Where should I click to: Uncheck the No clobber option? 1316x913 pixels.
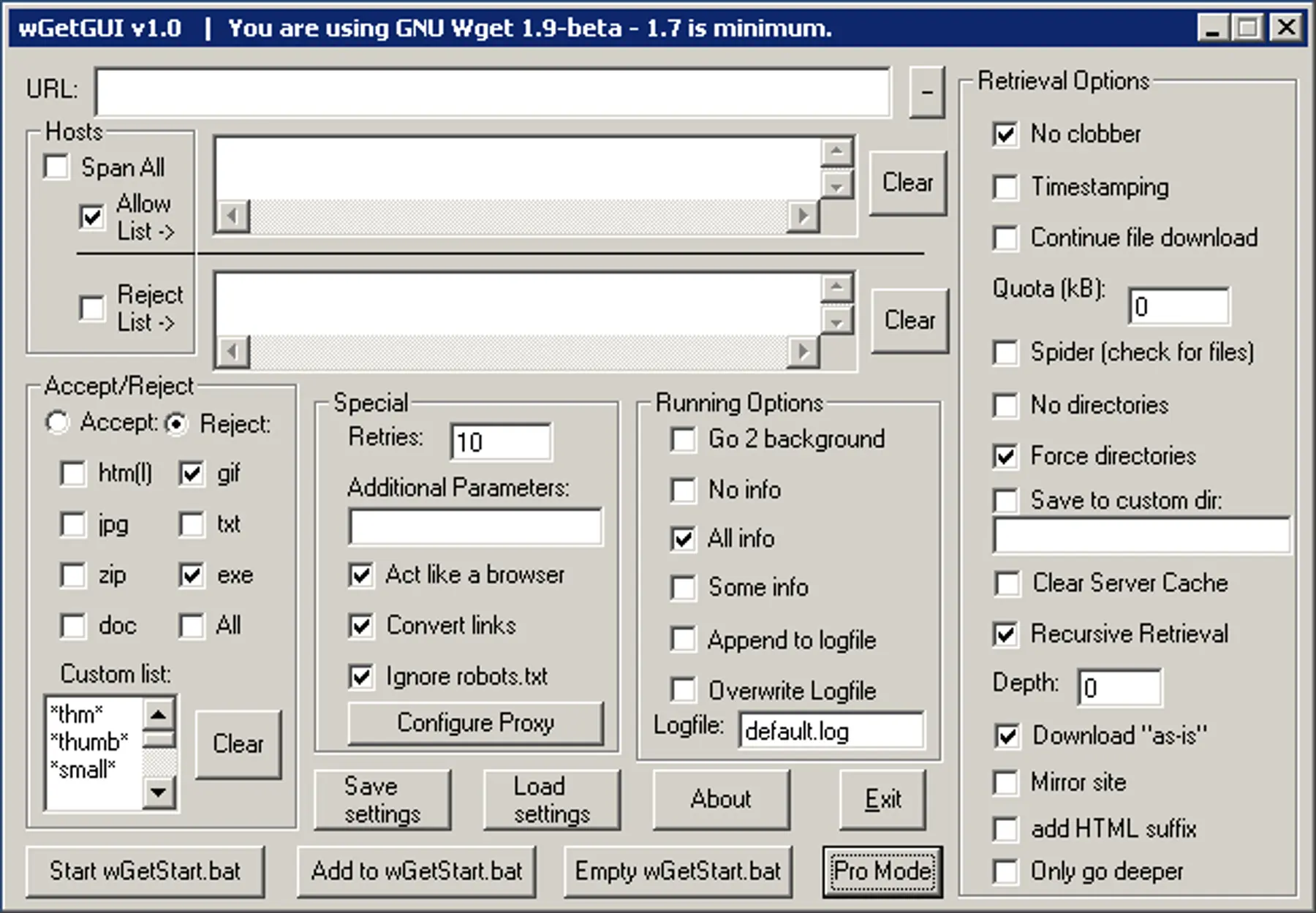1005,135
